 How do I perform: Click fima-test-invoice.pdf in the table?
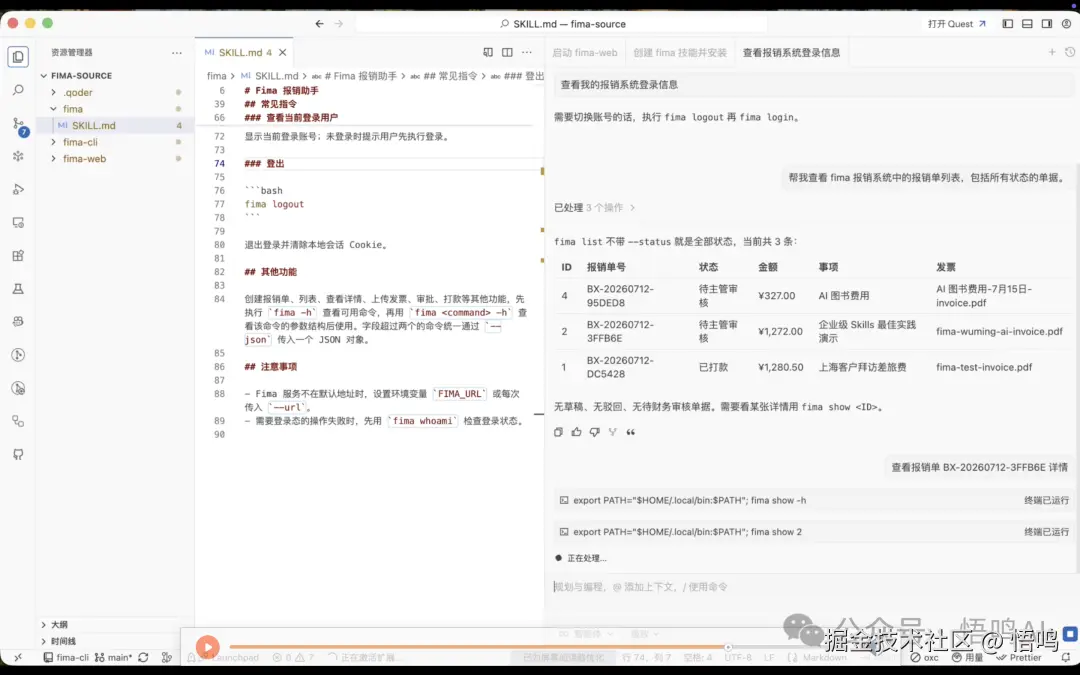point(984,367)
